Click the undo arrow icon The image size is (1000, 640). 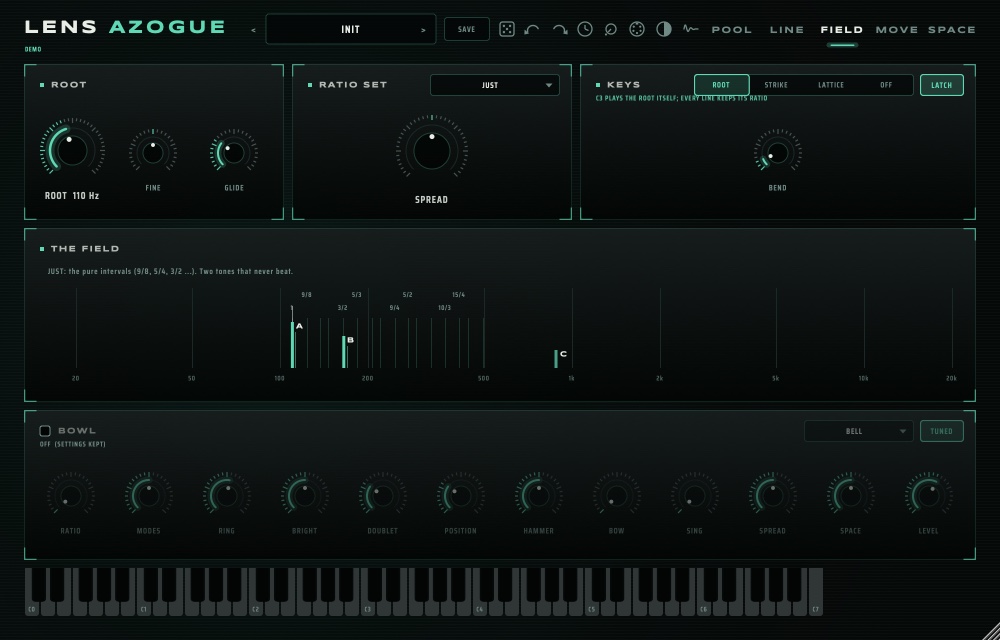pyautogui.click(x=532, y=29)
